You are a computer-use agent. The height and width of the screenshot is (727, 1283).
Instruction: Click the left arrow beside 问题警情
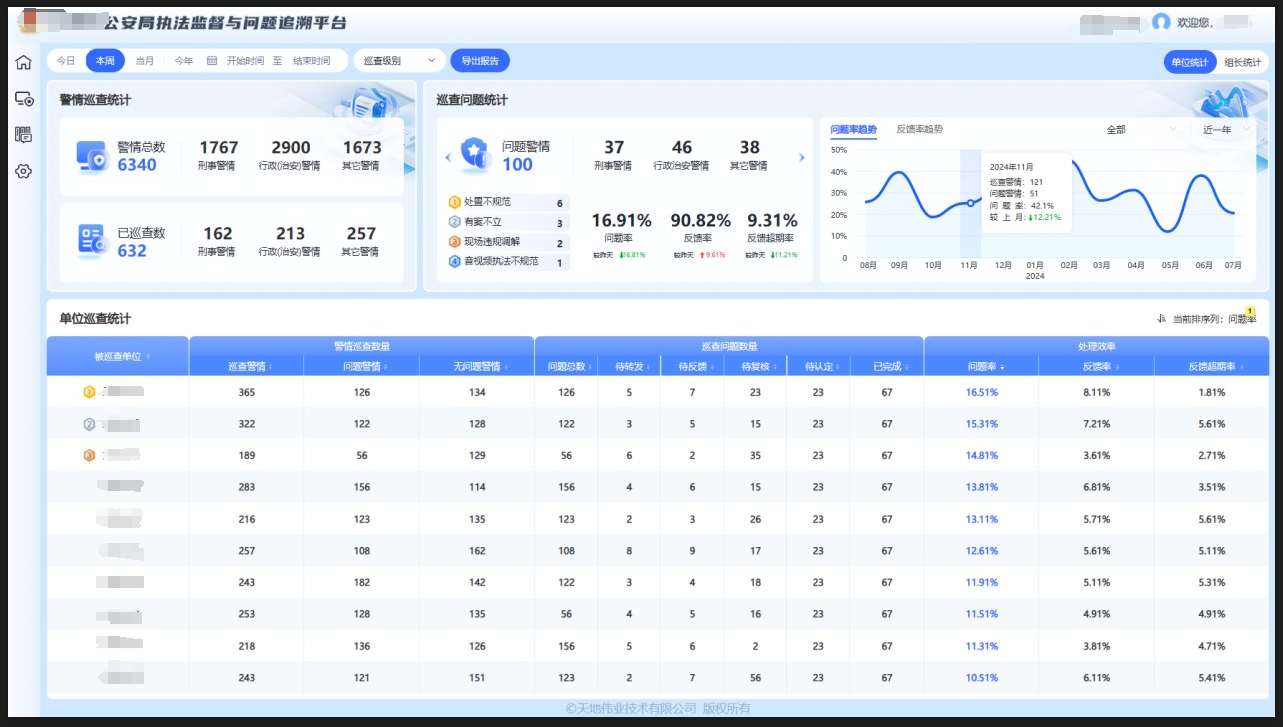448,157
